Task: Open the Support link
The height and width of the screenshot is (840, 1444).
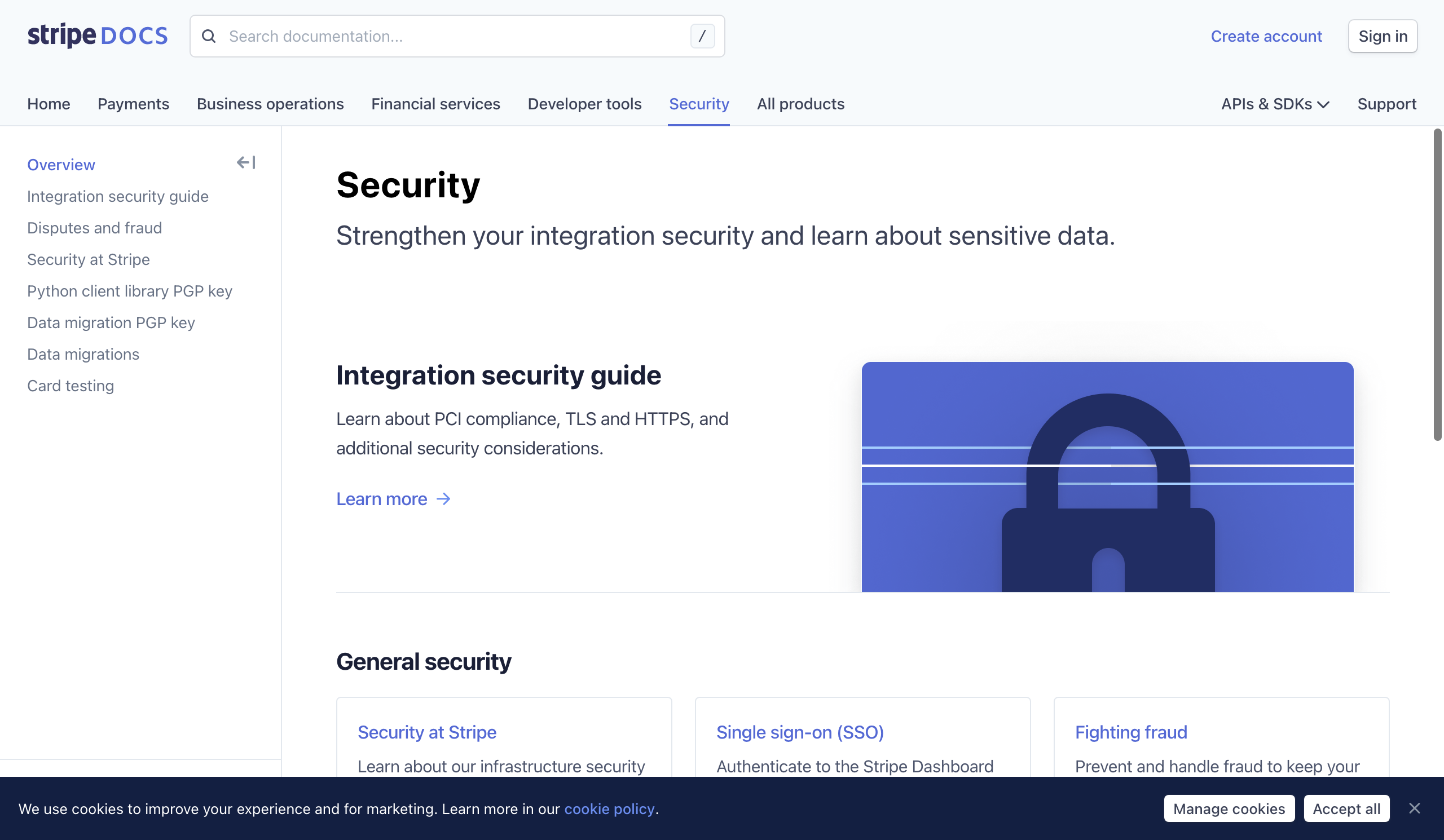Action: click(x=1386, y=104)
